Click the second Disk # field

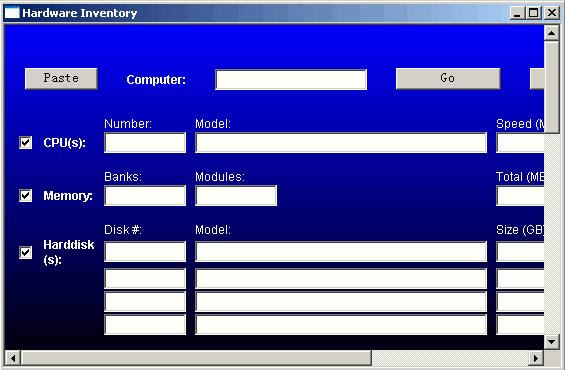[145, 278]
